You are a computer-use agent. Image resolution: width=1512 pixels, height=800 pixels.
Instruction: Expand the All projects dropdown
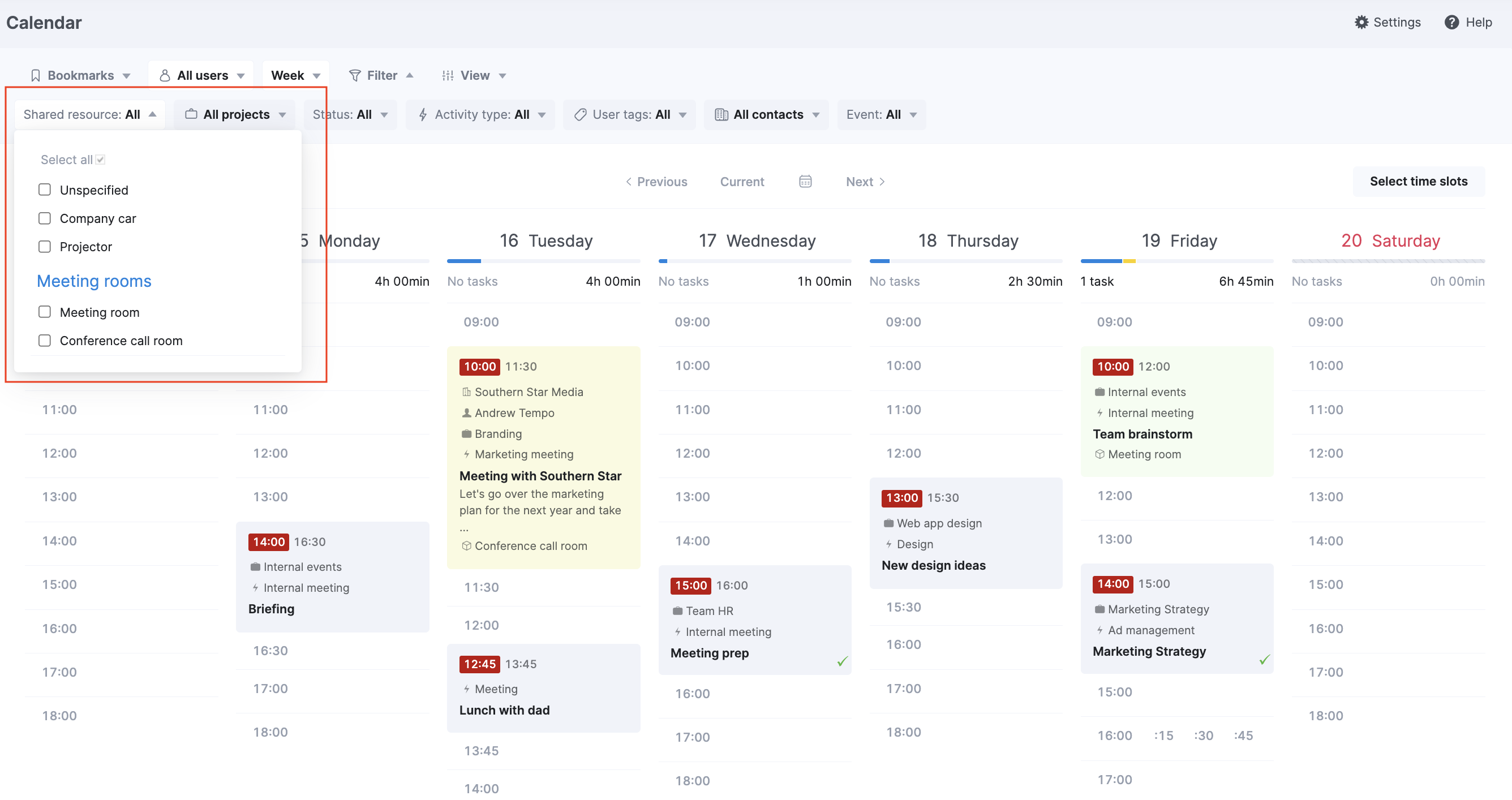tap(236, 114)
